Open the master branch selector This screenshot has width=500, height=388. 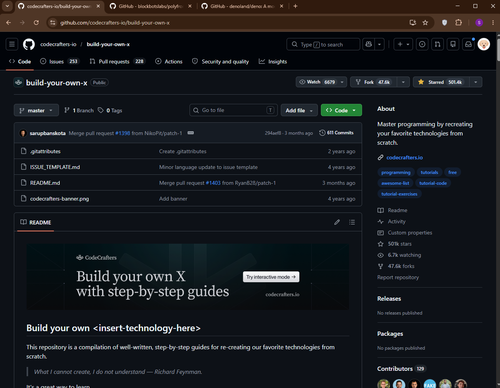click(x=36, y=110)
